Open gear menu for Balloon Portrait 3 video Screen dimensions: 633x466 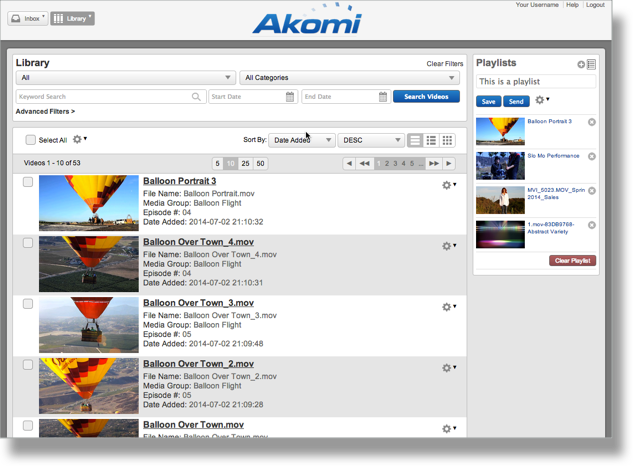click(x=448, y=185)
